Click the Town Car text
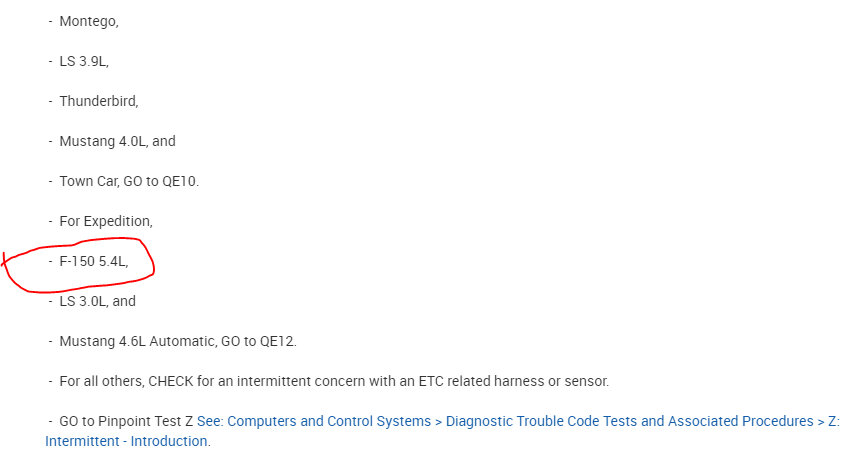 pos(90,181)
